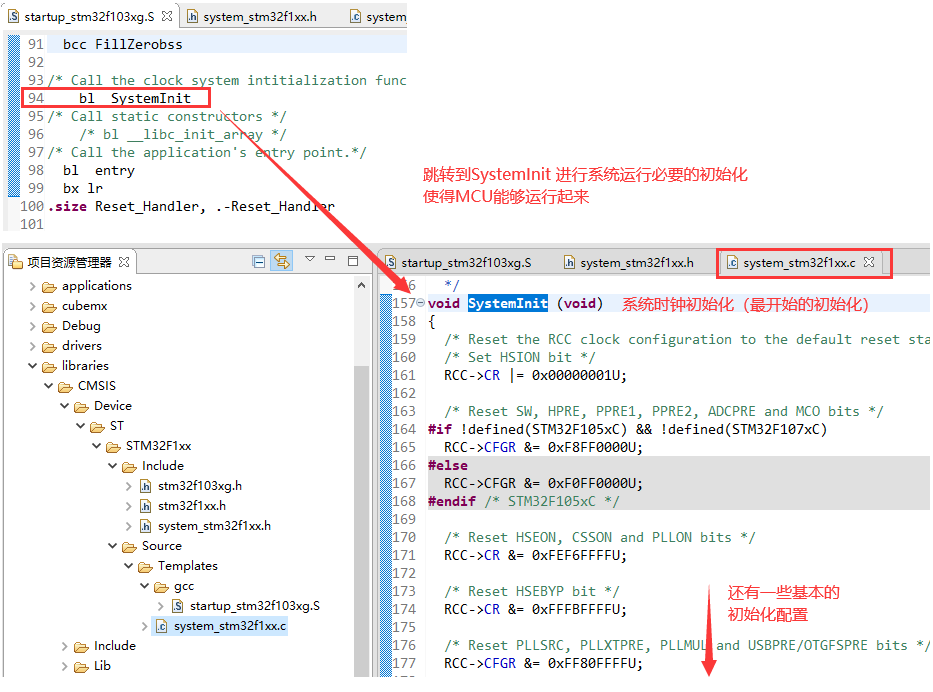Viewport: 933px width, 692px height.
Task: Select the CMSIS folder icon
Action: pos(65,387)
